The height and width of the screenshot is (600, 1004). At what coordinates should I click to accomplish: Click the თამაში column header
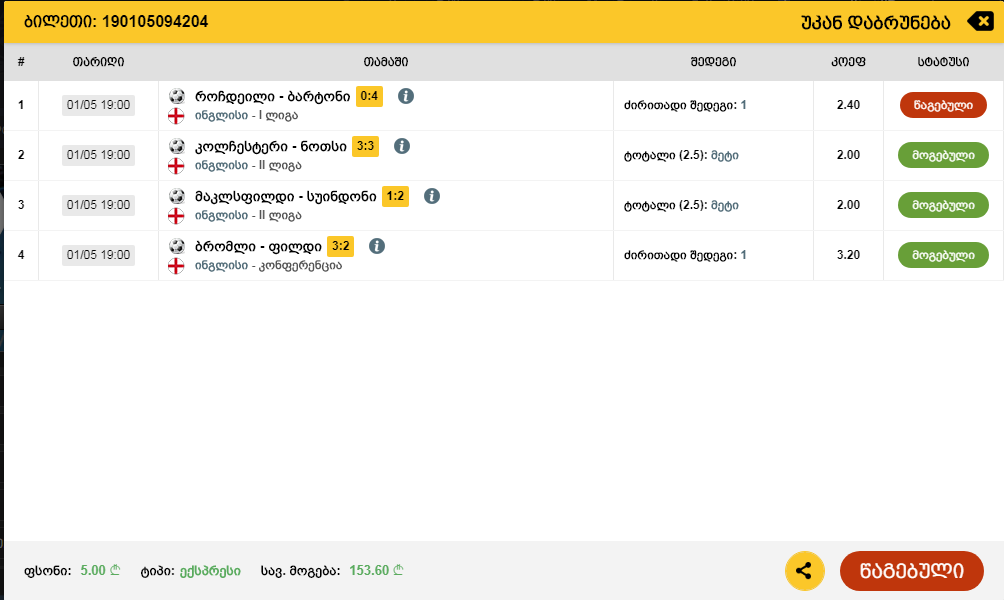(x=385, y=62)
